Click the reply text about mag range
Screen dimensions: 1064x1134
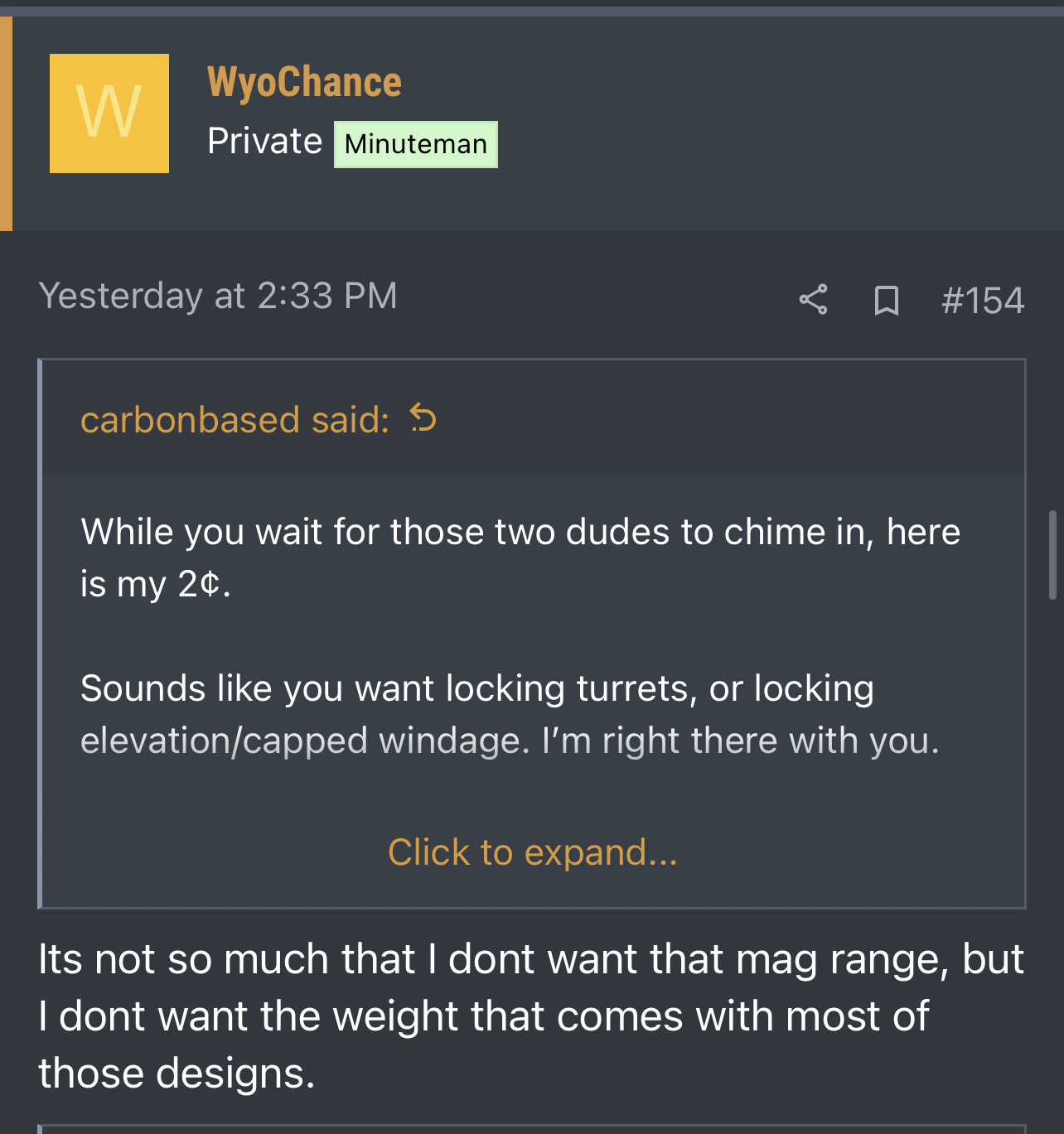tap(531, 959)
